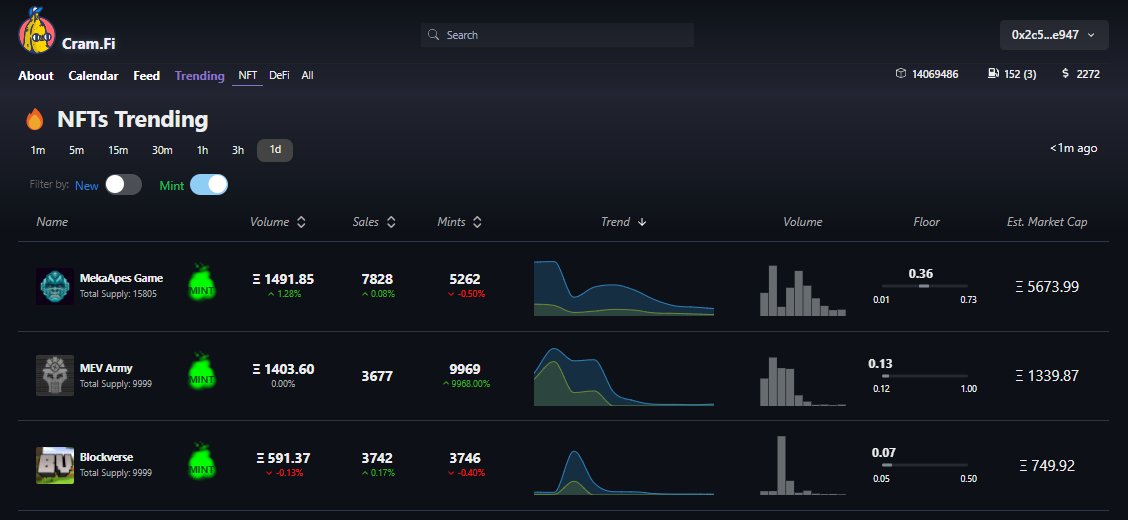
Task: Switch to the DeFi tab
Action: tap(279, 75)
